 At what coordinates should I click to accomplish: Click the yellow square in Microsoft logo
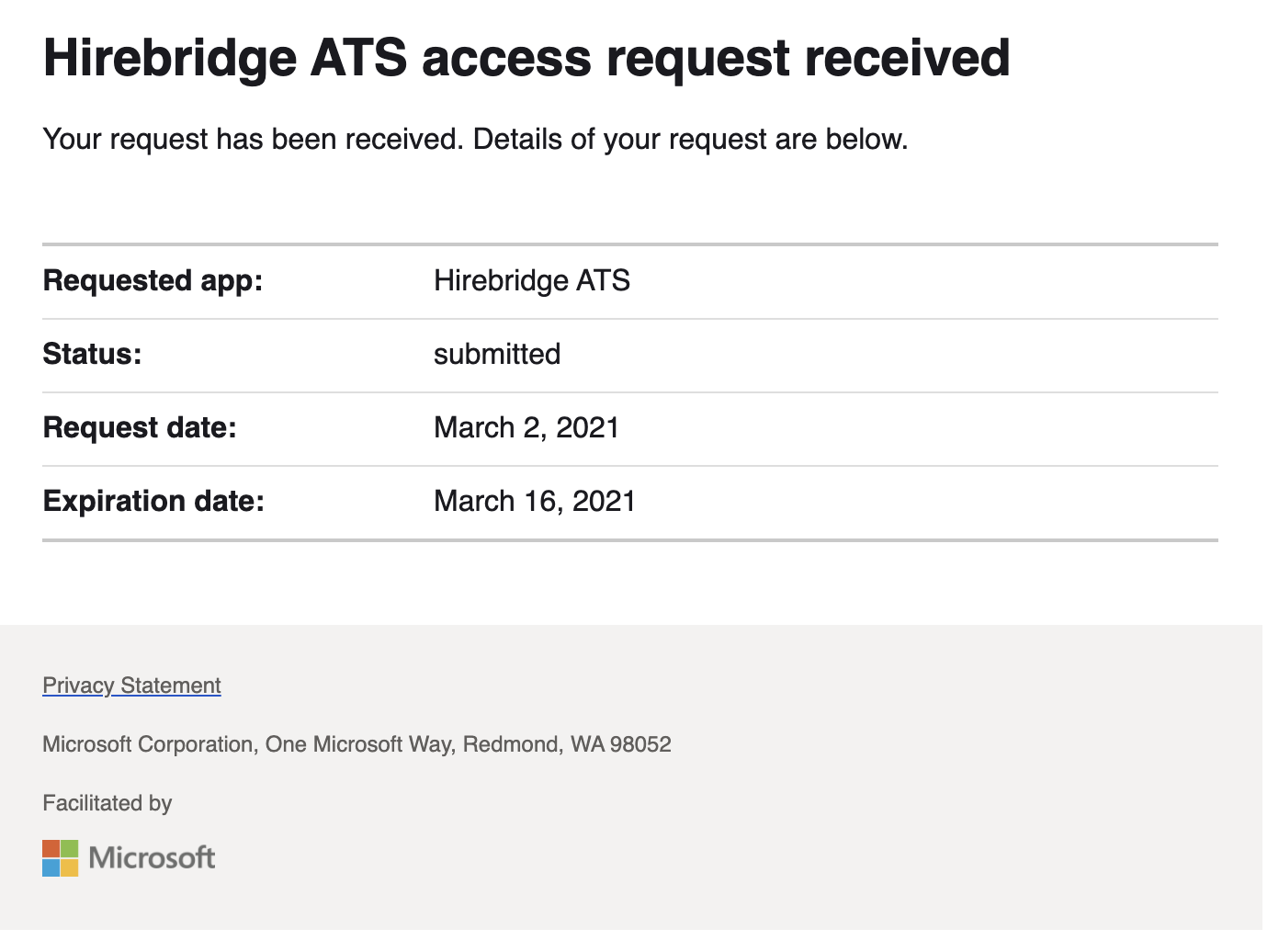(69, 867)
